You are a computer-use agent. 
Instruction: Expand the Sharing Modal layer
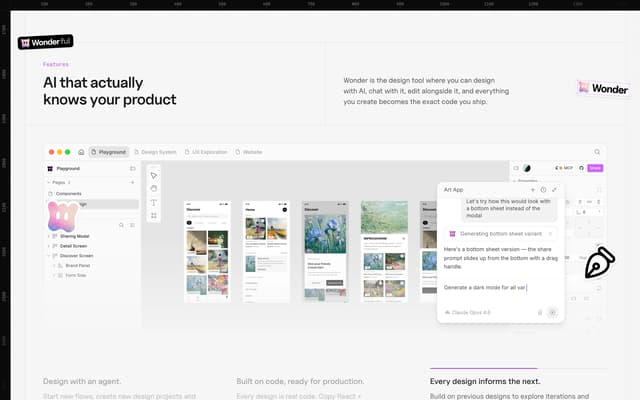coord(49,236)
